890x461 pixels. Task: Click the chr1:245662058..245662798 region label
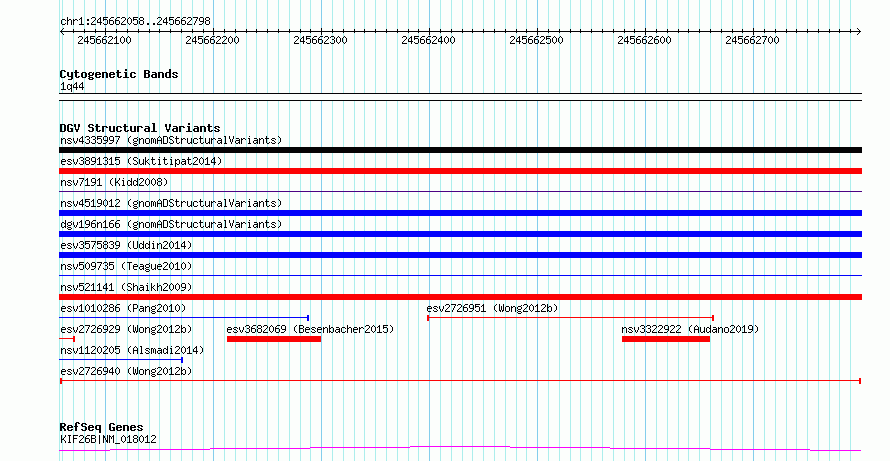(135, 22)
